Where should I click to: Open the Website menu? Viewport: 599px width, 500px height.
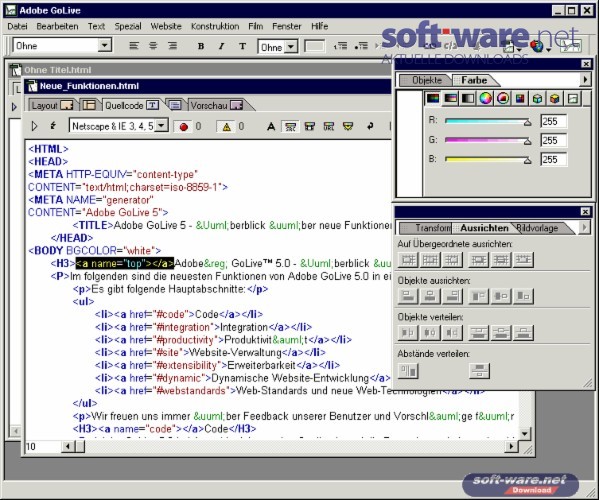click(166, 26)
